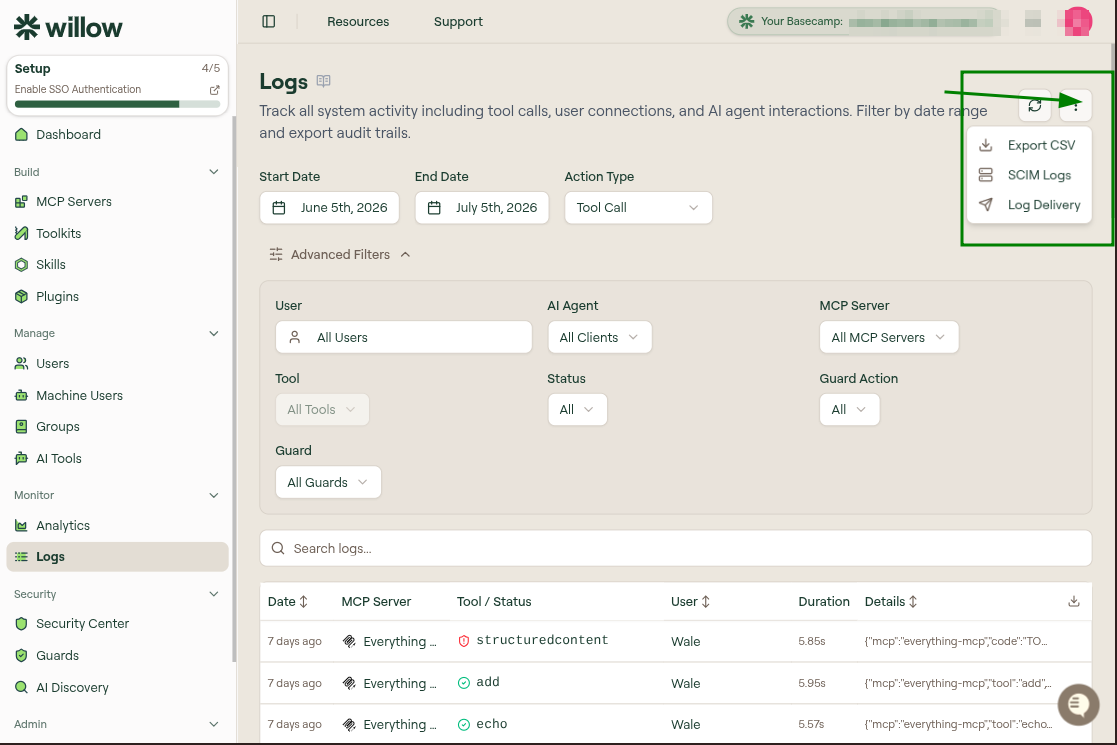Open Support in top bar
This screenshot has height=745, width=1117.
(458, 21)
